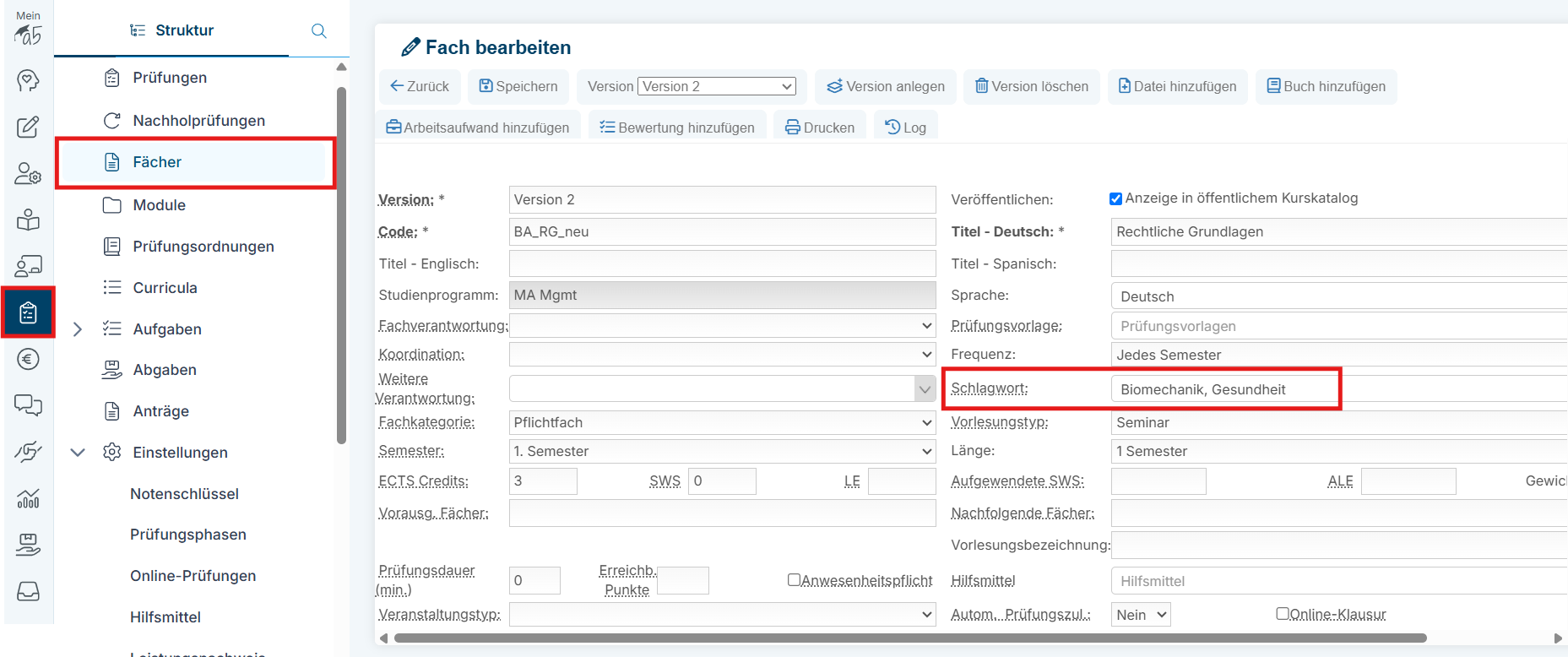Click the search magnifier icon in Struktur header
Screen dimensions: 1568x657
tap(318, 31)
